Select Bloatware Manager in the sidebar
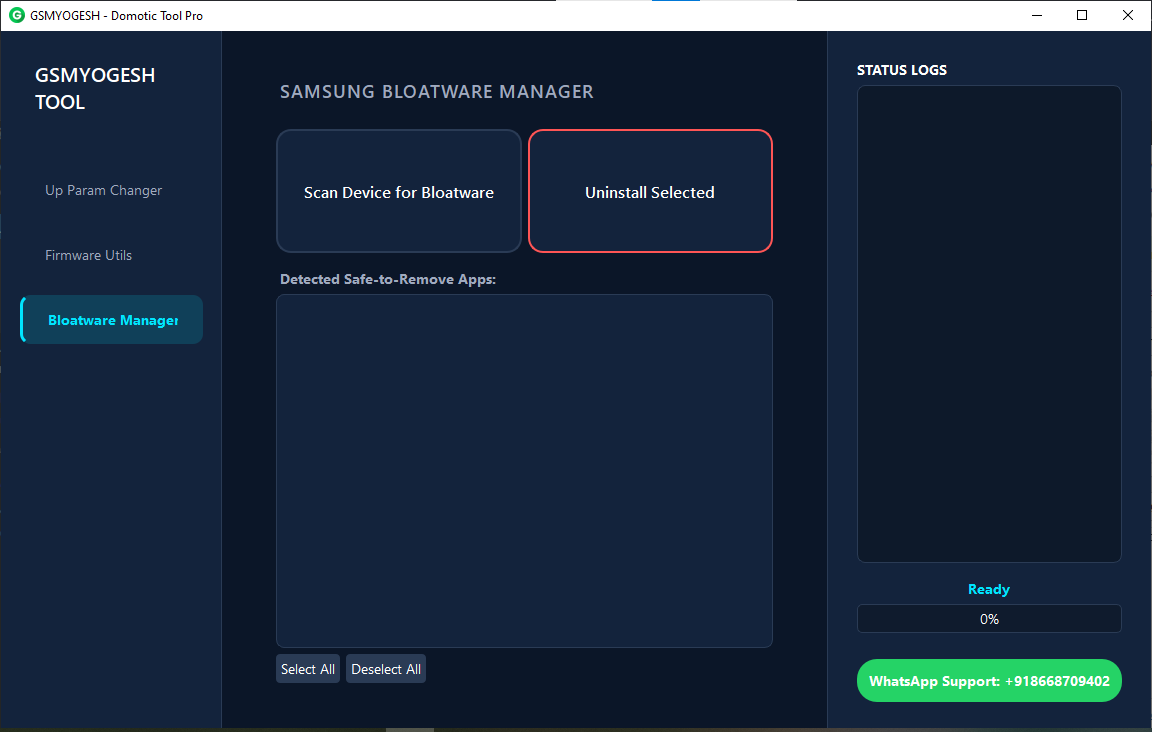The height and width of the screenshot is (732, 1152). (x=112, y=320)
